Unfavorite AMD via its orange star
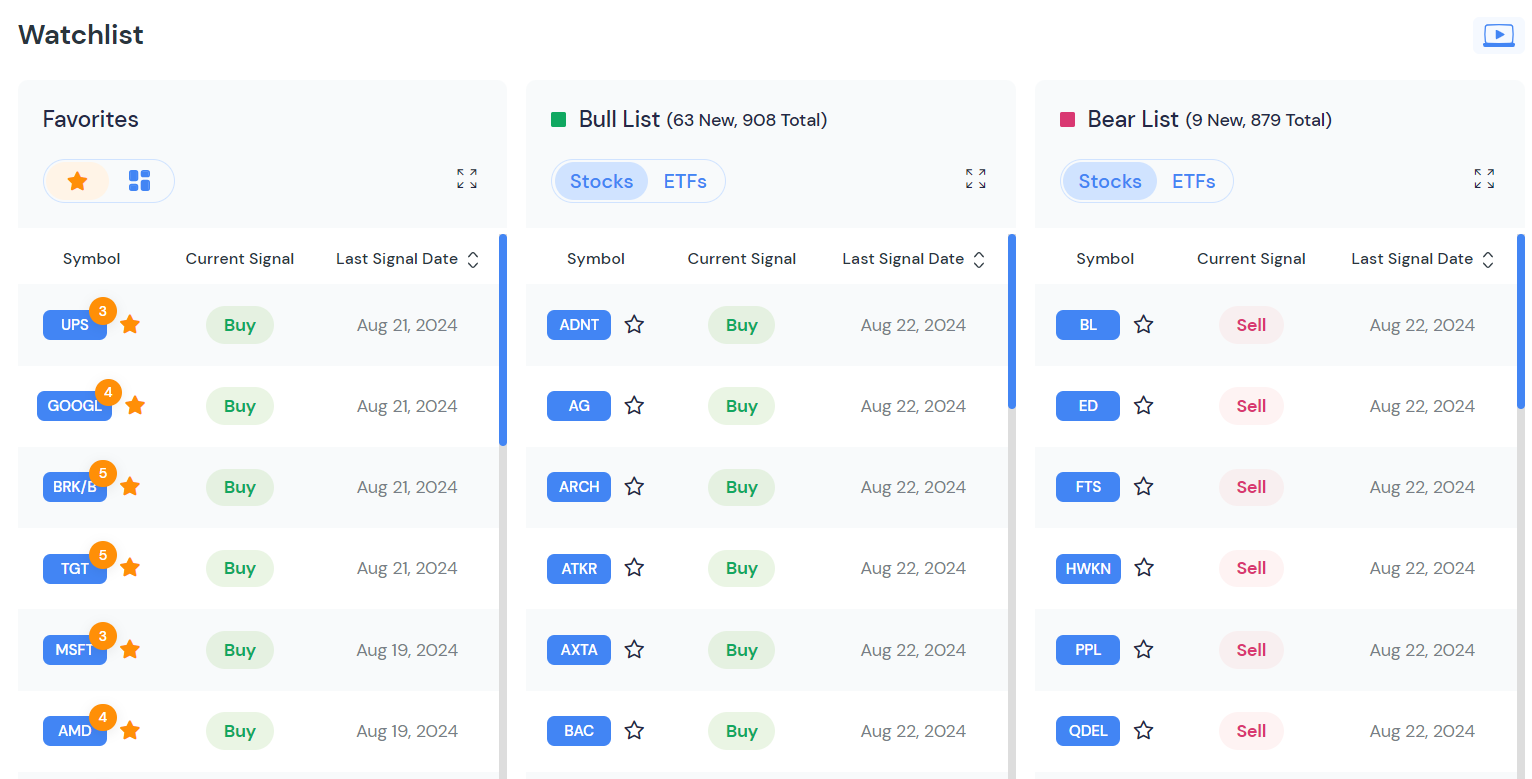 point(130,731)
